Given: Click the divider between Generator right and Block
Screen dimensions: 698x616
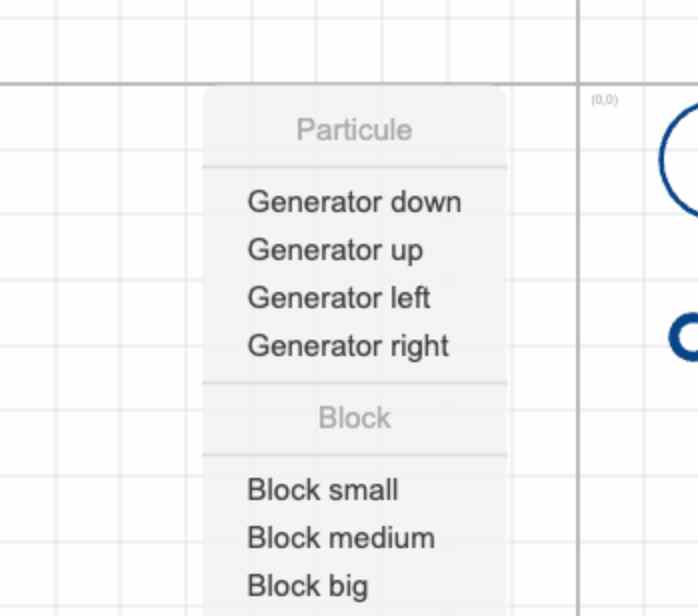Looking at the screenshot, I should click(x=354, y=383).
